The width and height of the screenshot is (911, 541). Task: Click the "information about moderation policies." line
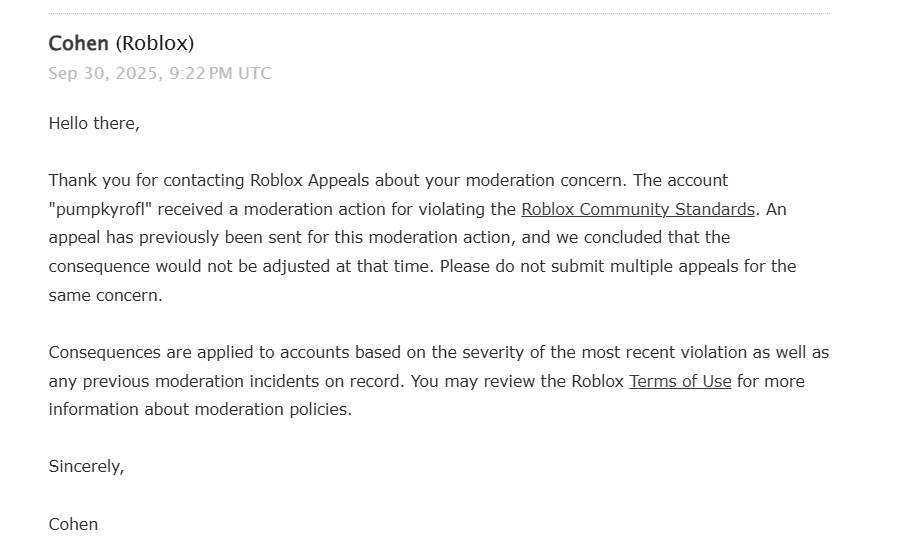(200, 409)
